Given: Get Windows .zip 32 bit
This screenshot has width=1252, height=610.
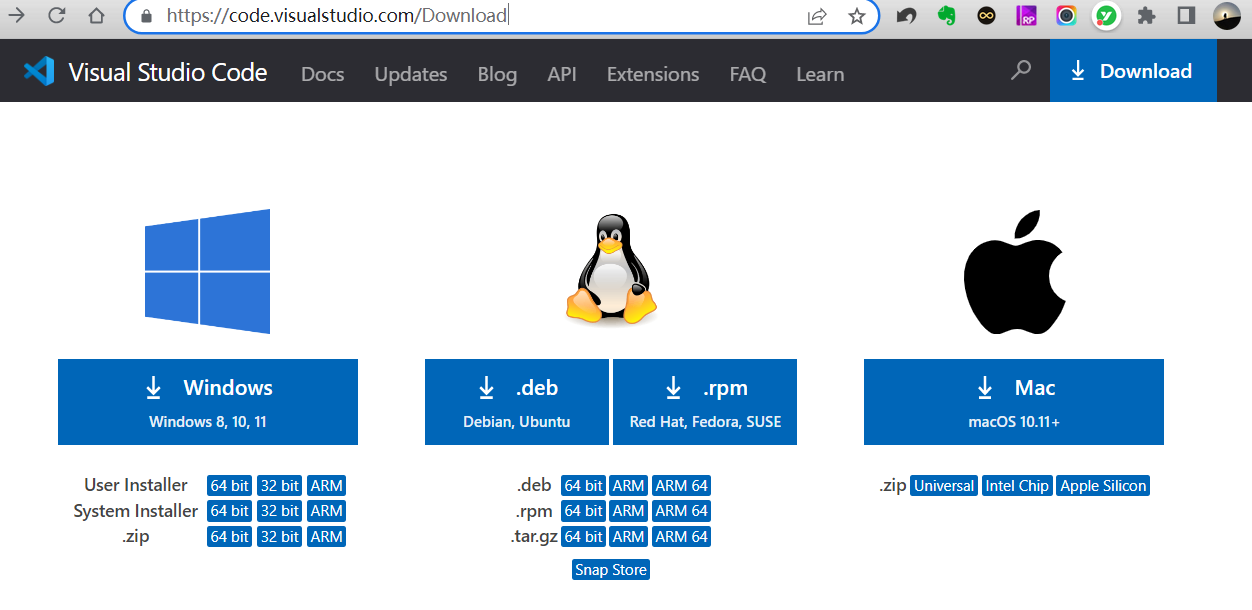Looking at the screenshot, I should coord(280,537).
